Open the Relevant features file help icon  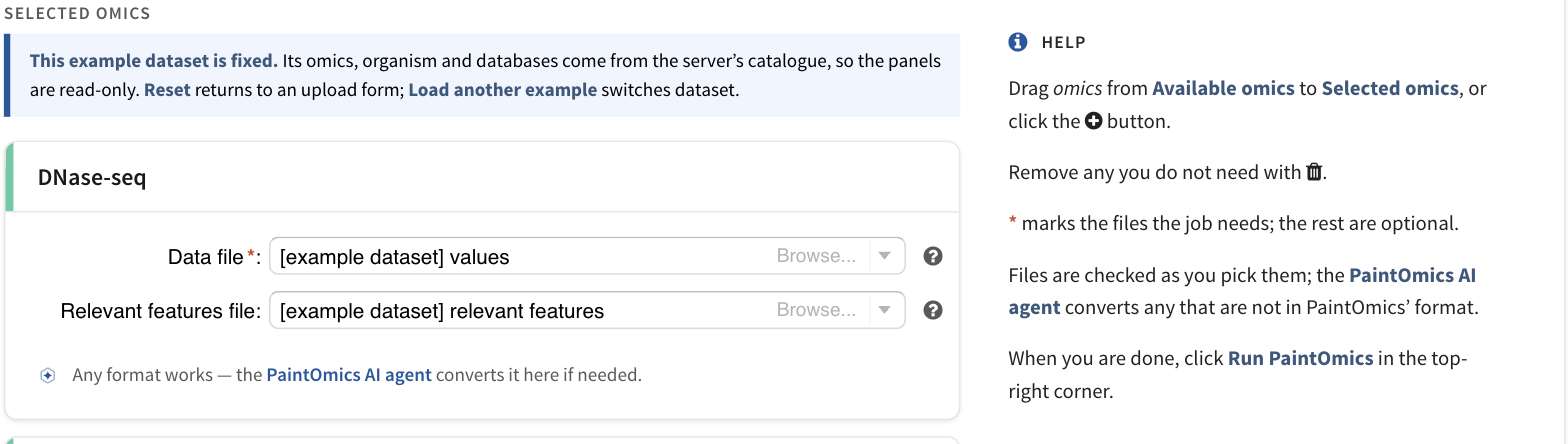pyautogui.click(x=933, y=310)
